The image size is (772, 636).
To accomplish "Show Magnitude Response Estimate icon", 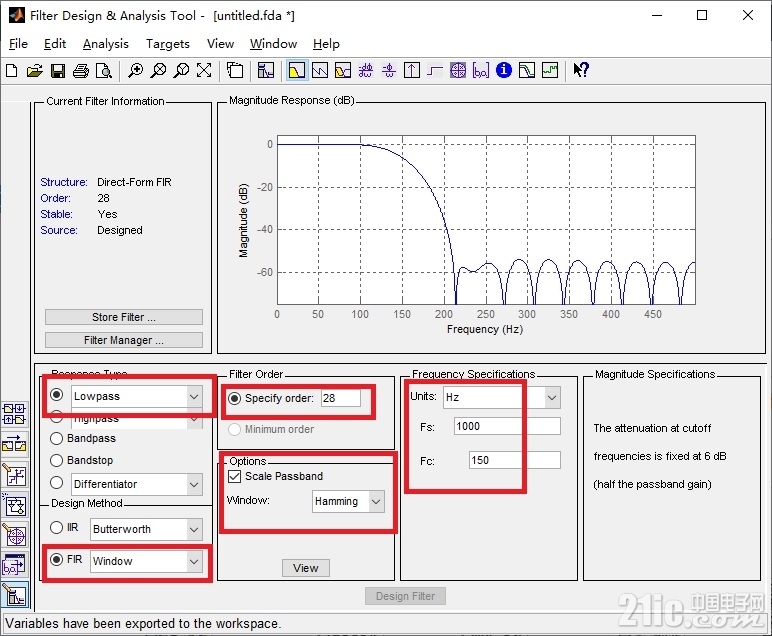I will click(527, 70).
